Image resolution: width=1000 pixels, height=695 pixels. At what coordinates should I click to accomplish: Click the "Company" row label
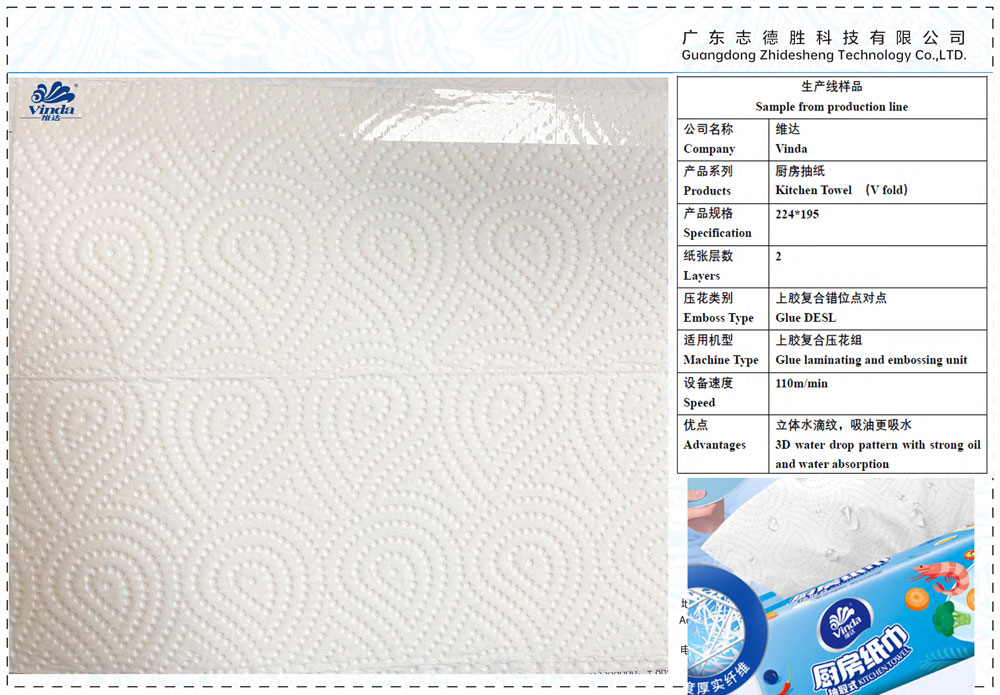pos(709,149)
